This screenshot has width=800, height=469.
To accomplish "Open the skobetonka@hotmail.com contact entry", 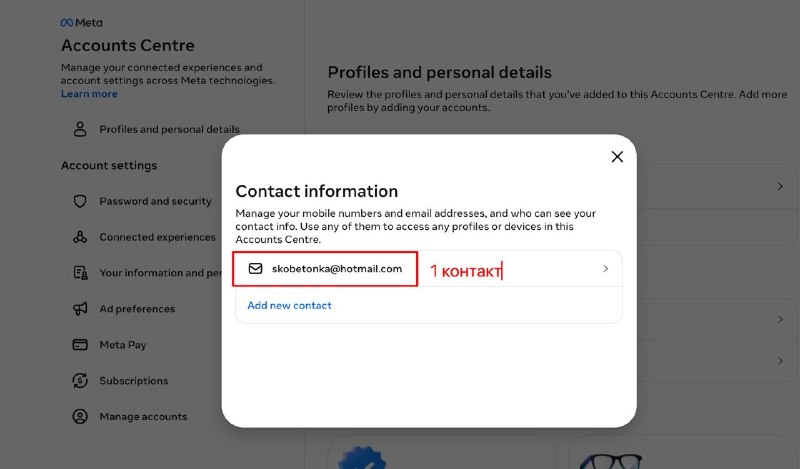I will (429, 268).
